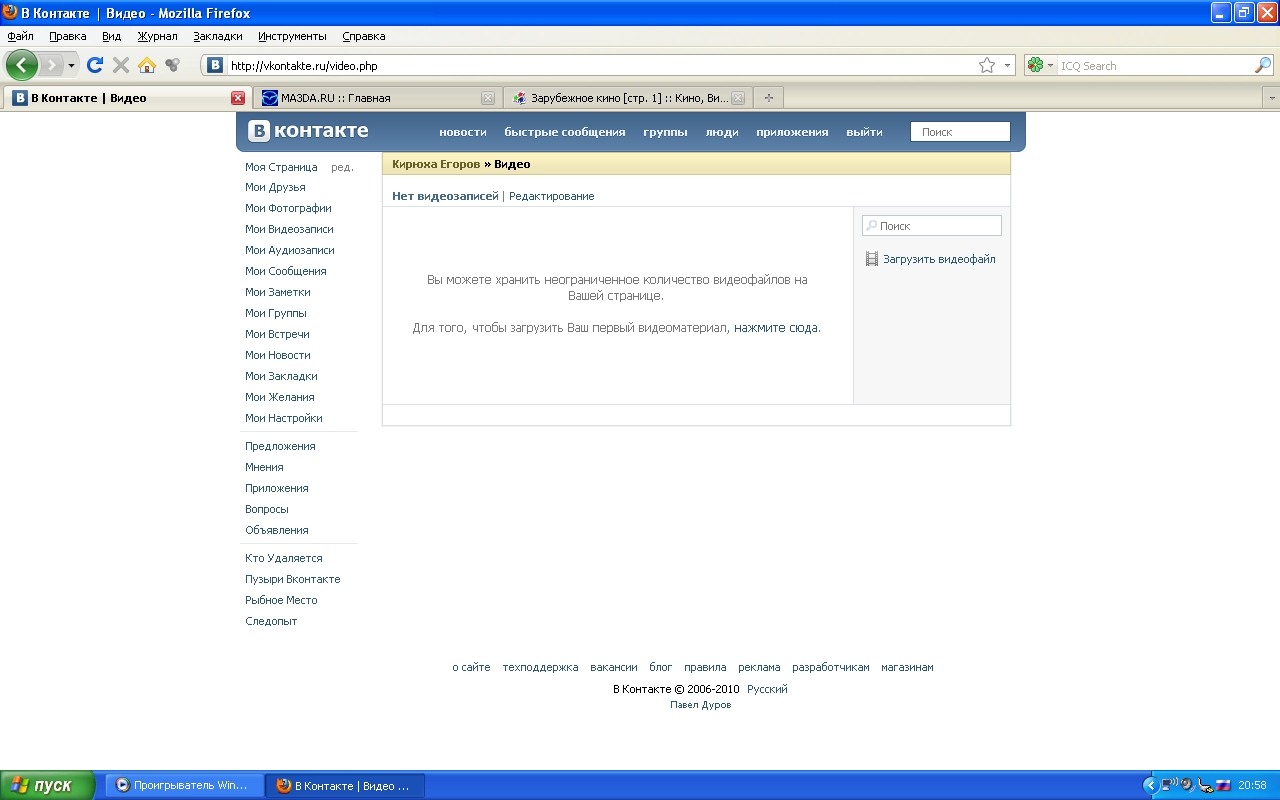This screenshot has height=800, width=1280.
Task: Open Редактирование link above video list
Action: [x=551, y=196]
